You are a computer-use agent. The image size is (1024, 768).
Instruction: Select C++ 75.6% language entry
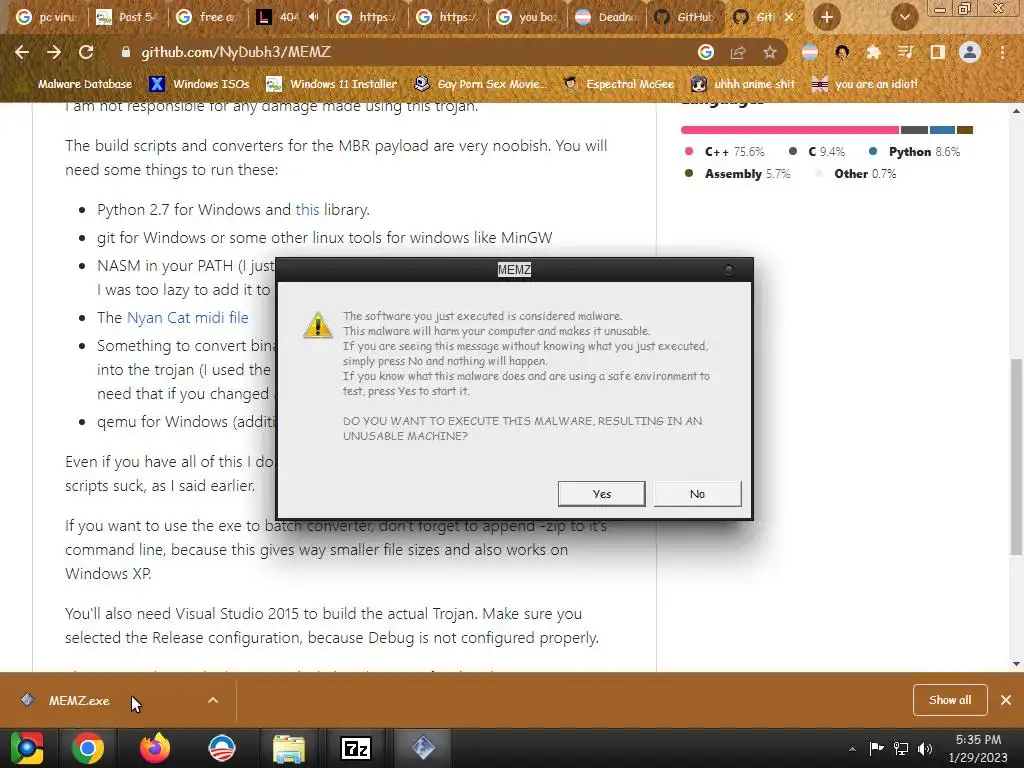pyautogui.click(x=724, y=152)
